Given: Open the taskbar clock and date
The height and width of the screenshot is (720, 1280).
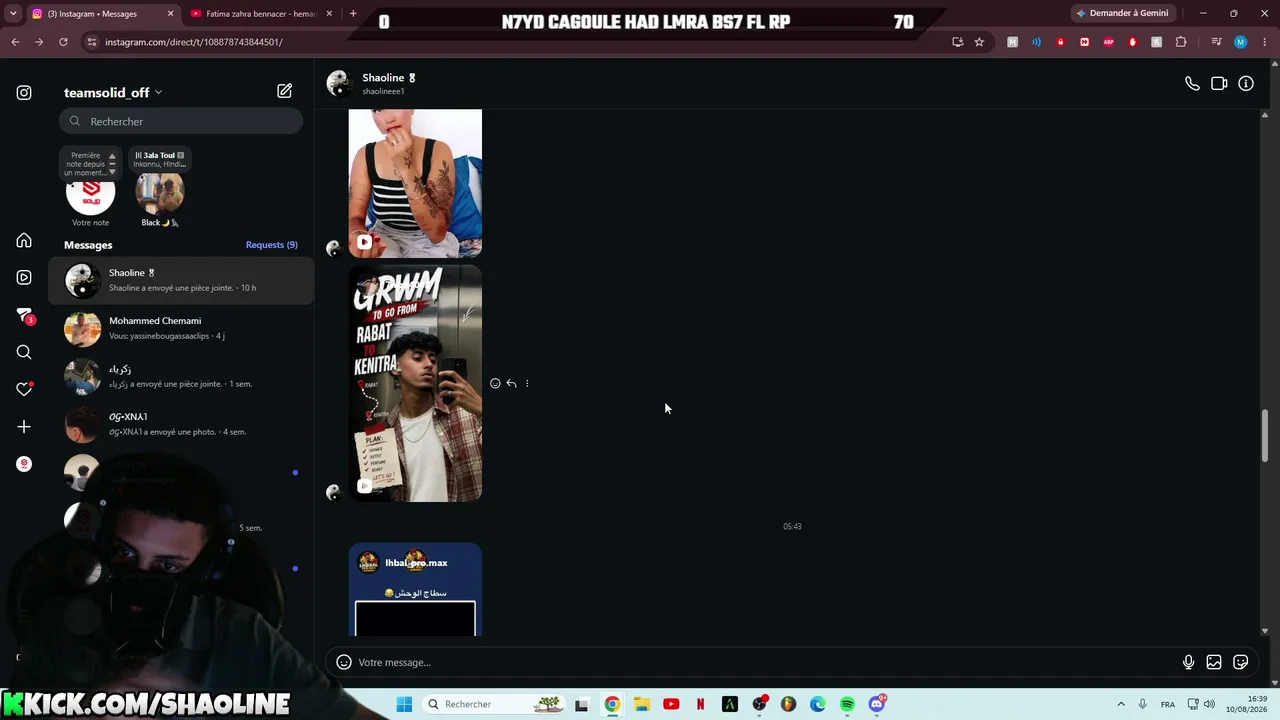Looking at the screenshot, I should (x=1248, y=704).
